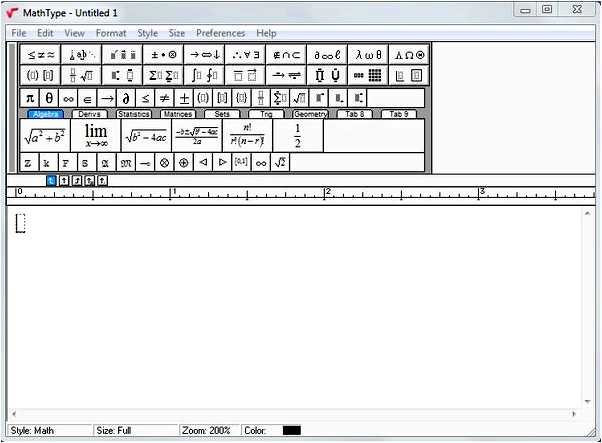Open the set theory symbols palette (∉∩⊂)
The height and width of the screenshot is (443, 602).
[x=286, y=55]
